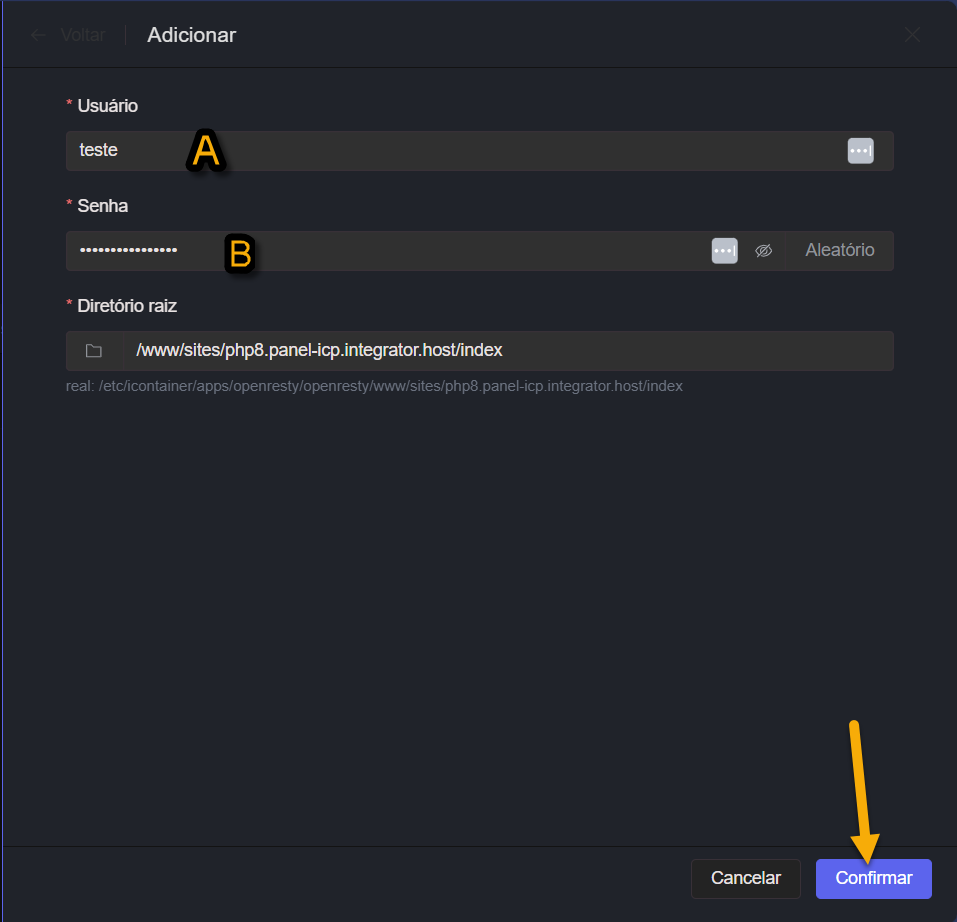Click the real path hint text
The height and width of the screenshot is (922, 957).
coord(374,386)
